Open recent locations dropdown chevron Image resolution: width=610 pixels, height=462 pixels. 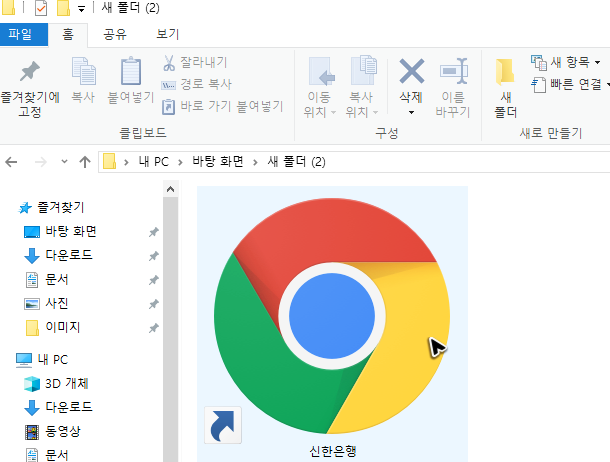65,161
